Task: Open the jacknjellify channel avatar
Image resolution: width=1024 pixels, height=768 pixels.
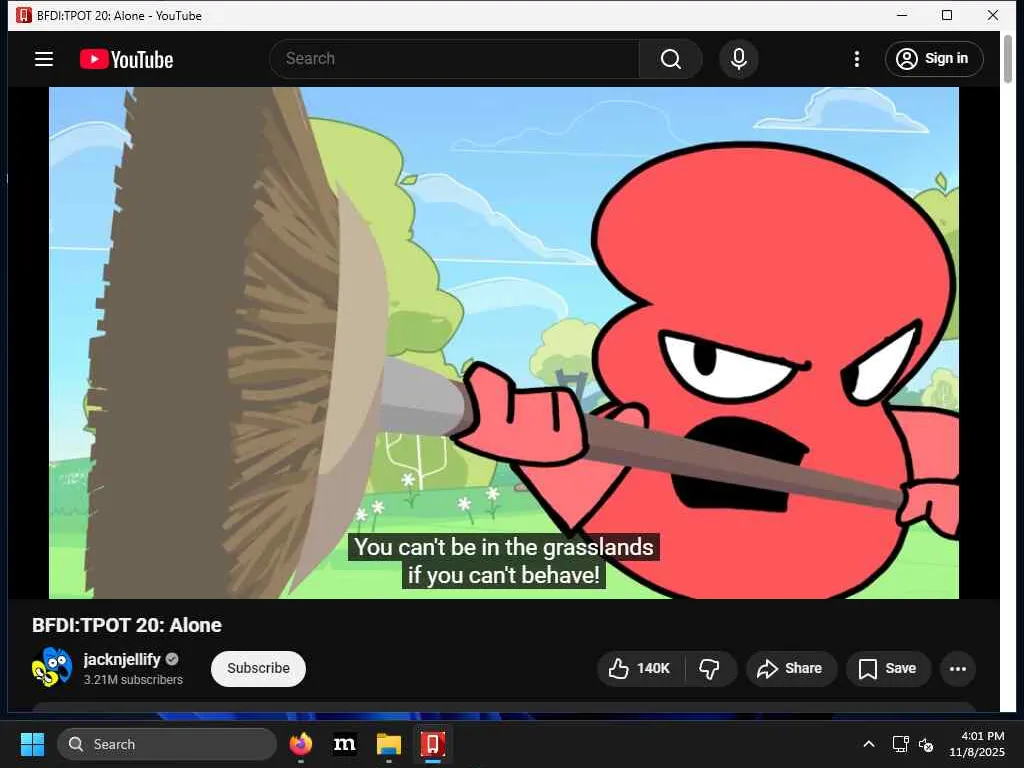Action: 52,667
